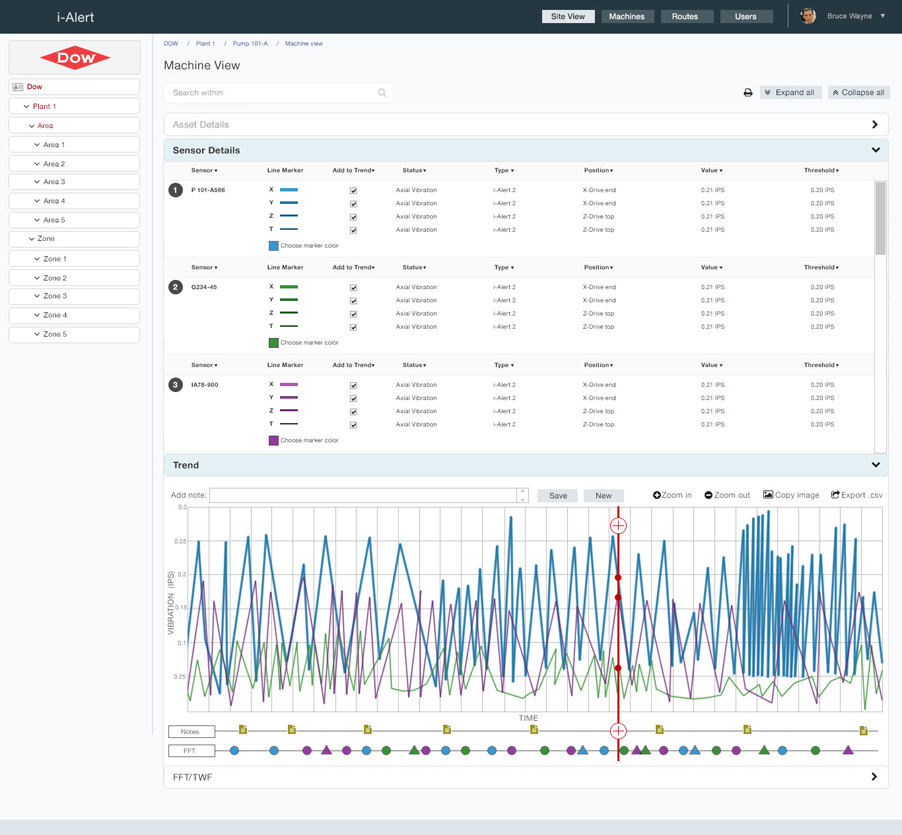Open the Machines tab
The image size is (902, 835).
[x=627, y=17]
